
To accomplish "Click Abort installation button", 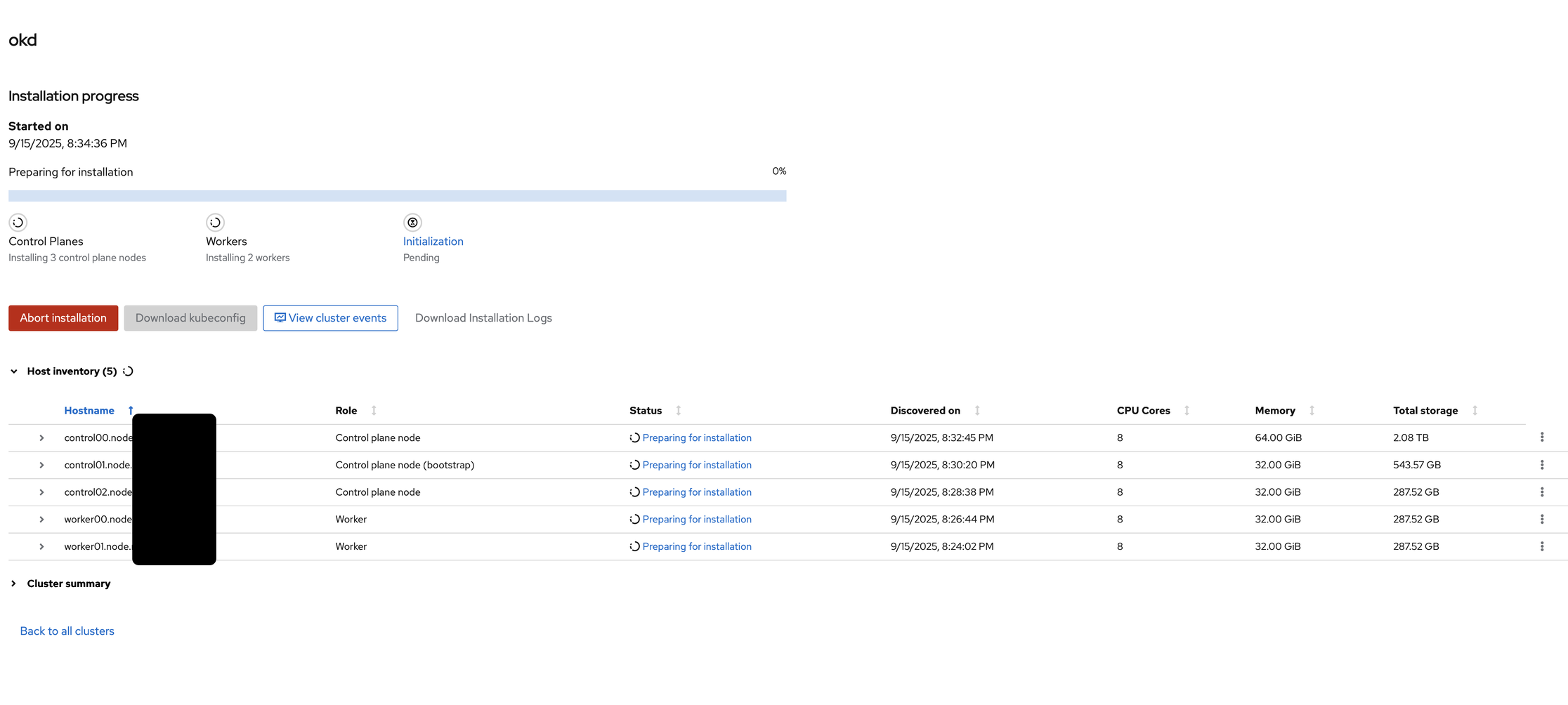I will [63, 318].
